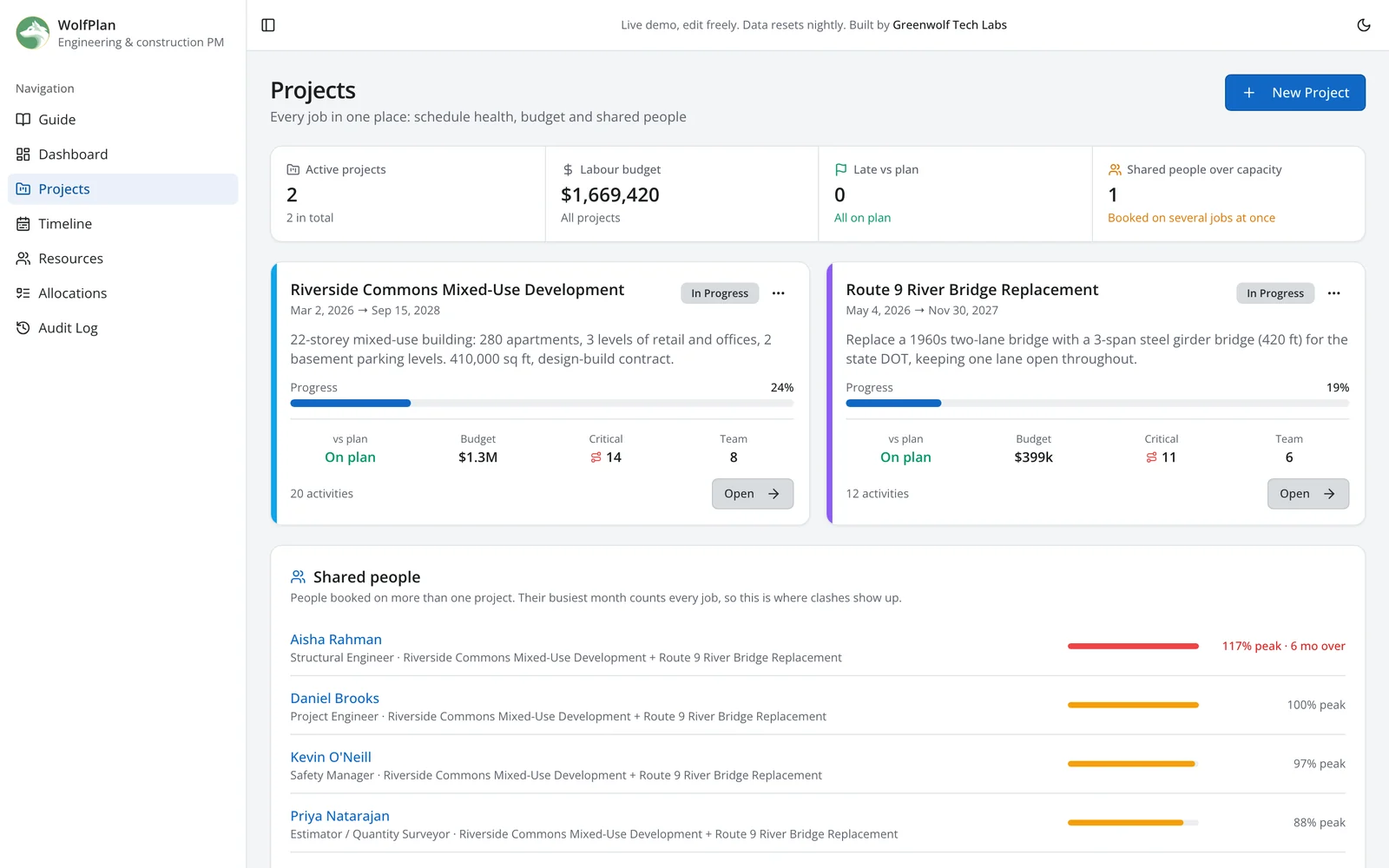The image size is (1389, 868).
Task: Click the Resources people icon
Action: click(x=23, y=259)
